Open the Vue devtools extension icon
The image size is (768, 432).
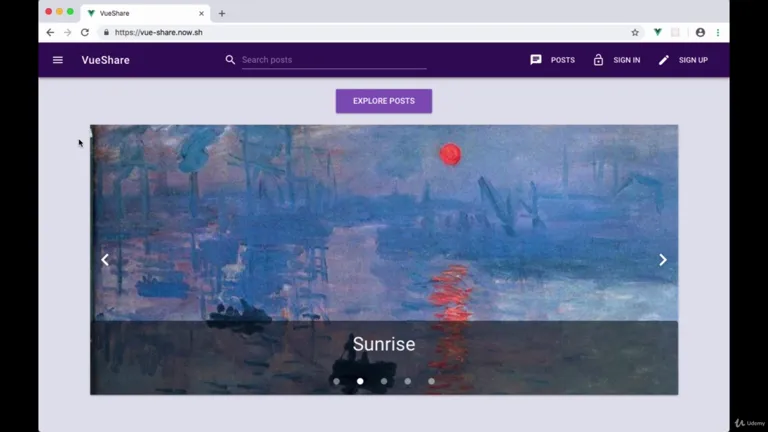[657, 32]
